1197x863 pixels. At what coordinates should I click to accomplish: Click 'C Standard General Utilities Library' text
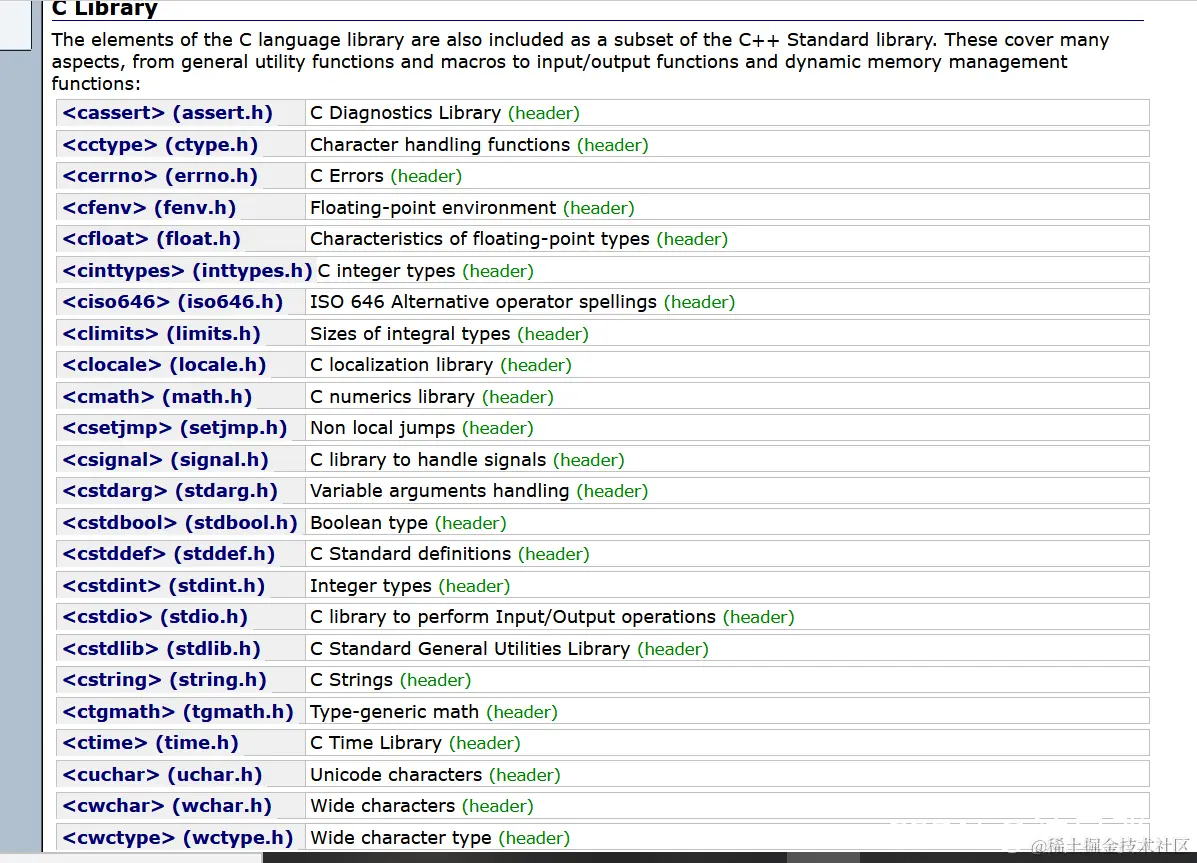pyautogui.click(x=470, y=648)
